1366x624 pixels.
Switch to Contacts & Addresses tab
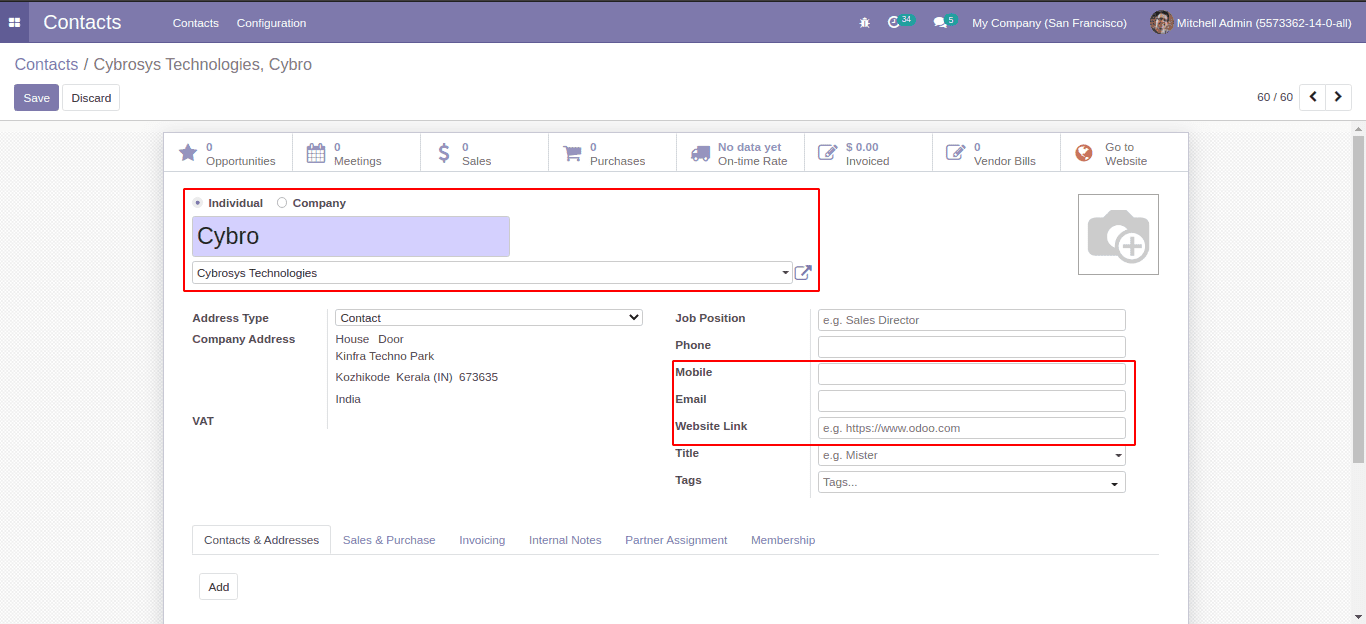tap(261, 540)
